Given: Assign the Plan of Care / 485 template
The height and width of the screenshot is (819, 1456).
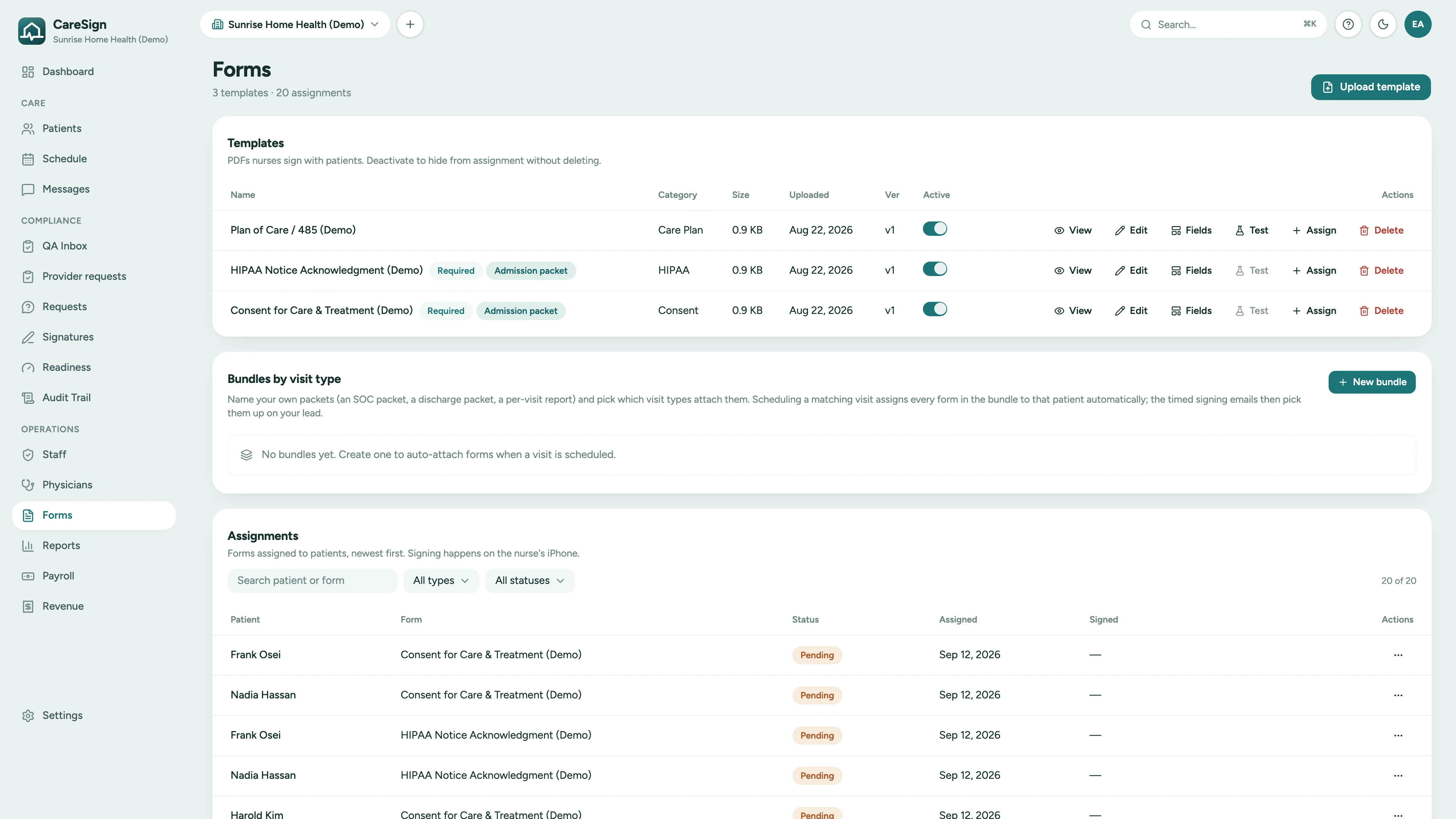Looking at the screenshot, I should point(1314,230).
